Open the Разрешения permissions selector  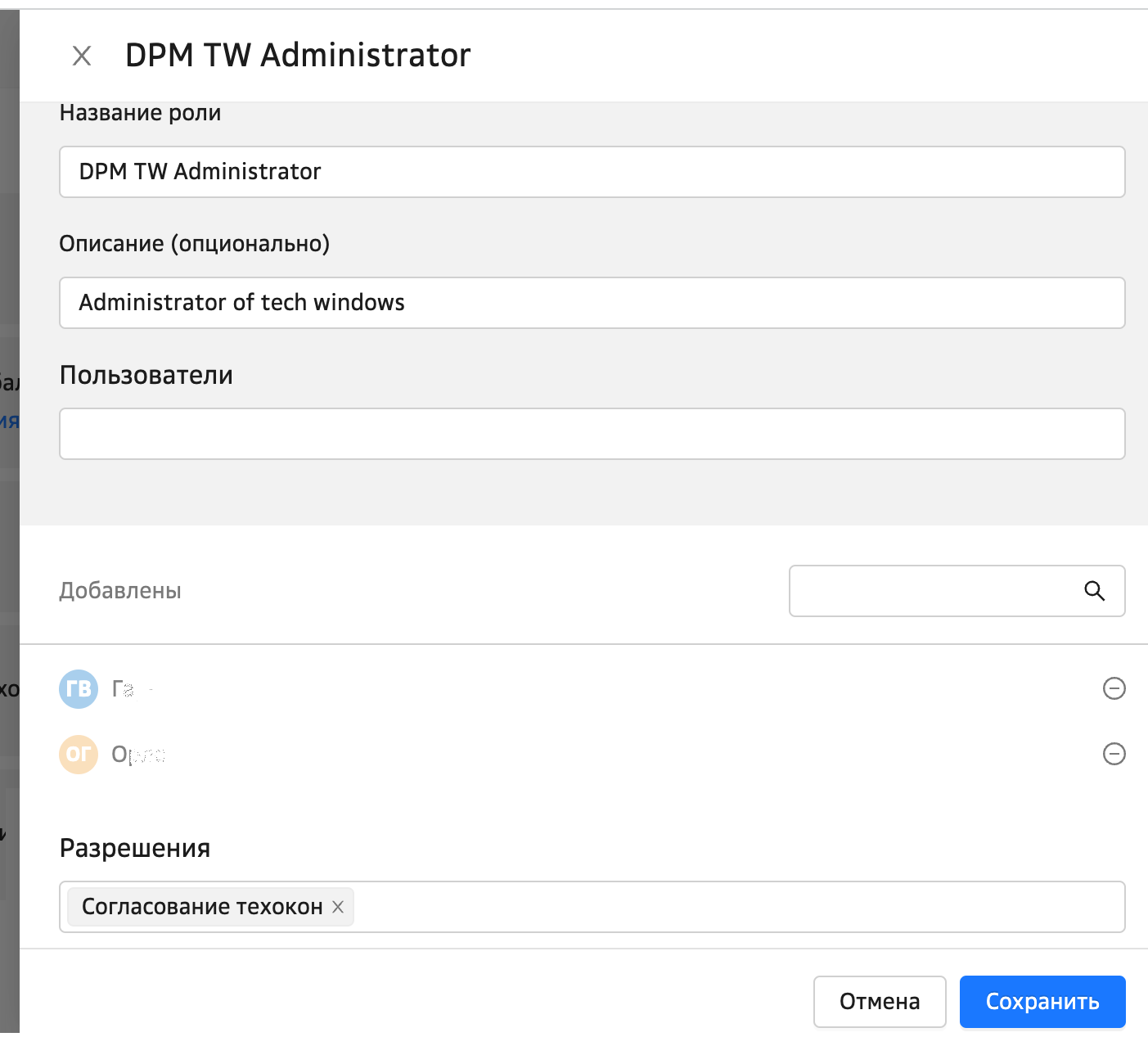736,907
